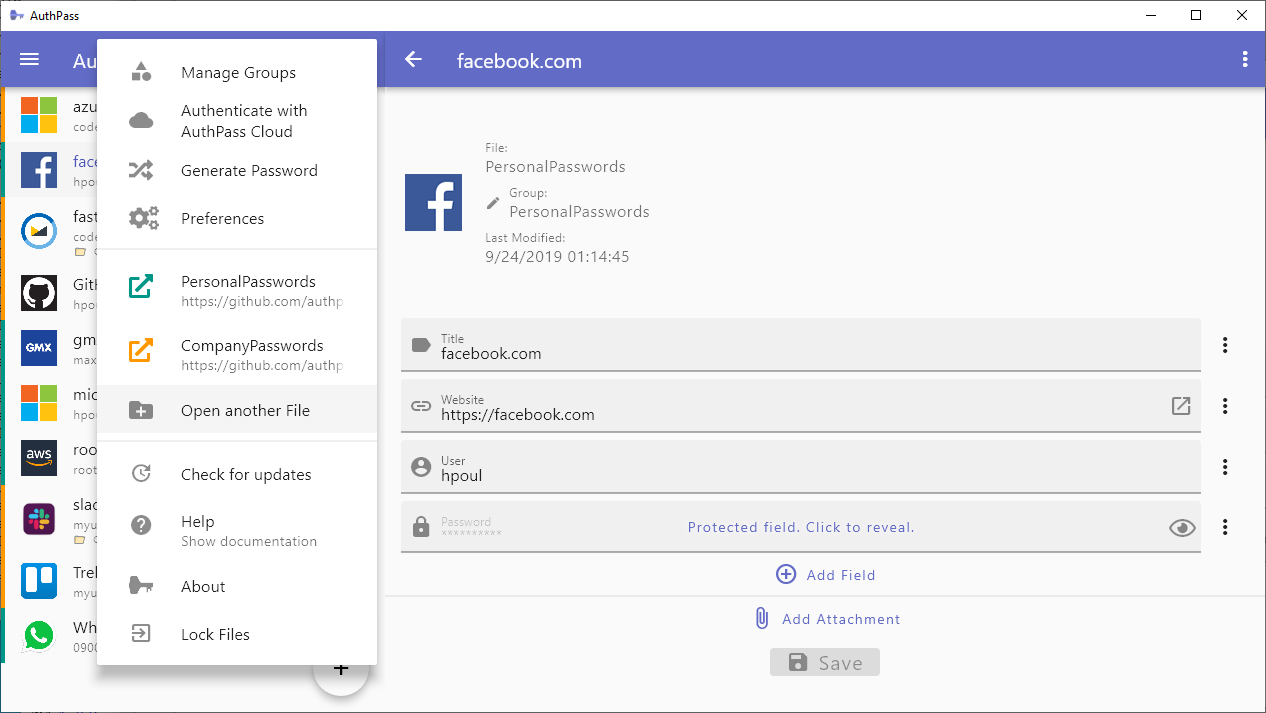The height and width of the screenshot is (713, 1266).
Task: Open the website URL in browser icon
Action: point(1181,406)
